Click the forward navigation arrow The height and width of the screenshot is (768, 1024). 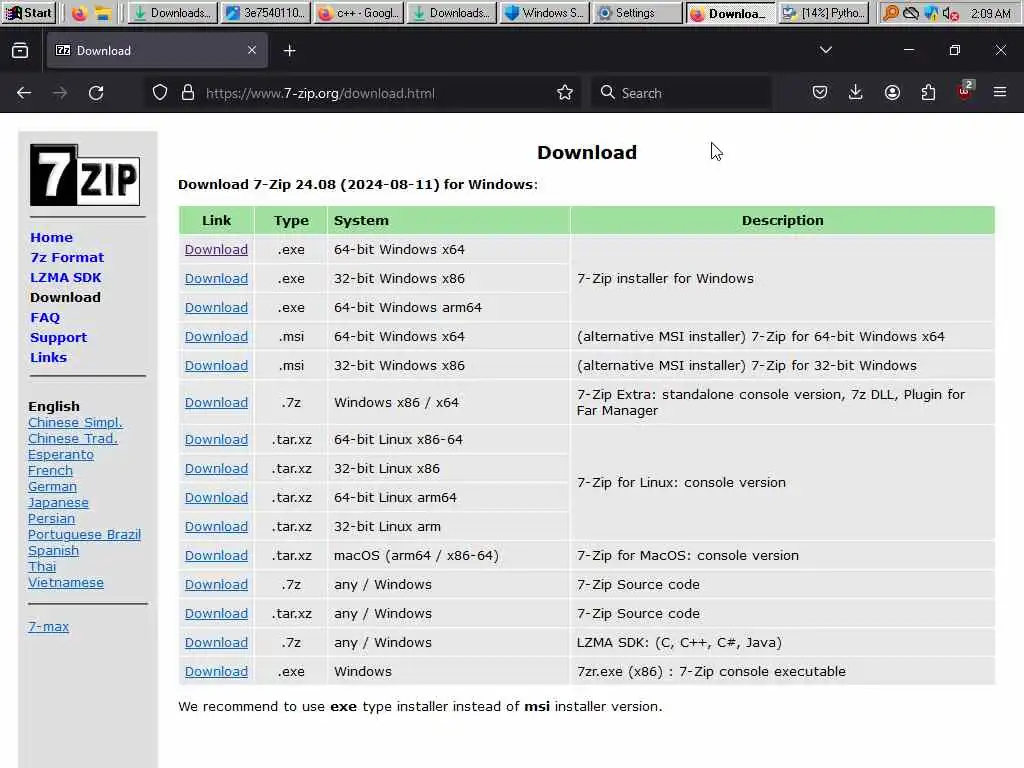[60, 93]
